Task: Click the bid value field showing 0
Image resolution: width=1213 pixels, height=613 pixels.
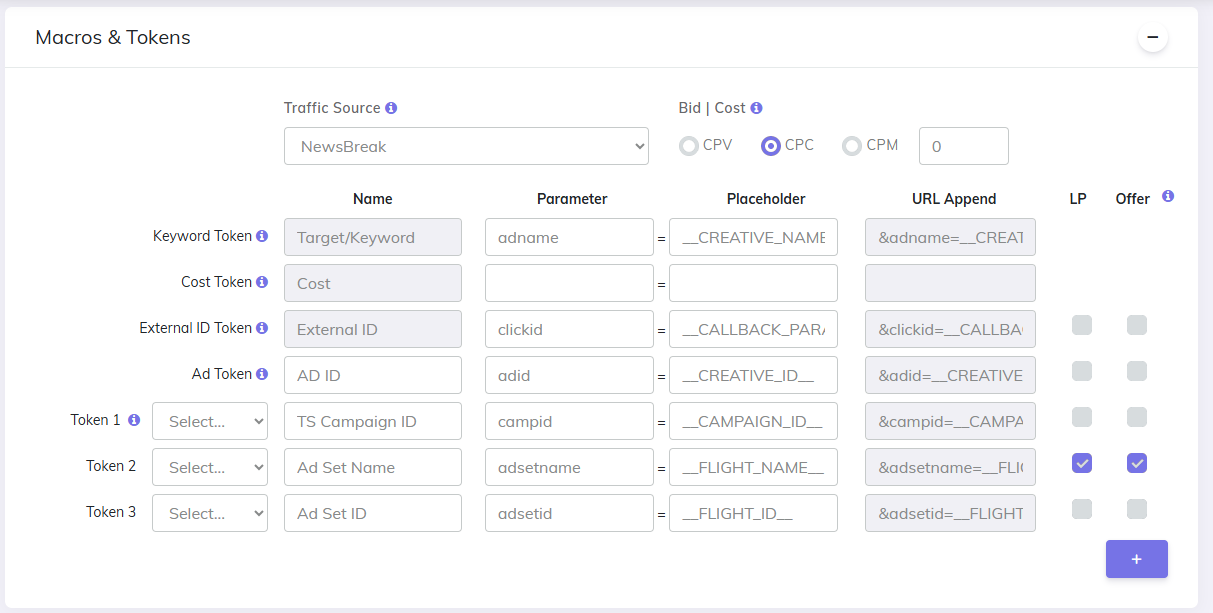Action: point(963,145)
